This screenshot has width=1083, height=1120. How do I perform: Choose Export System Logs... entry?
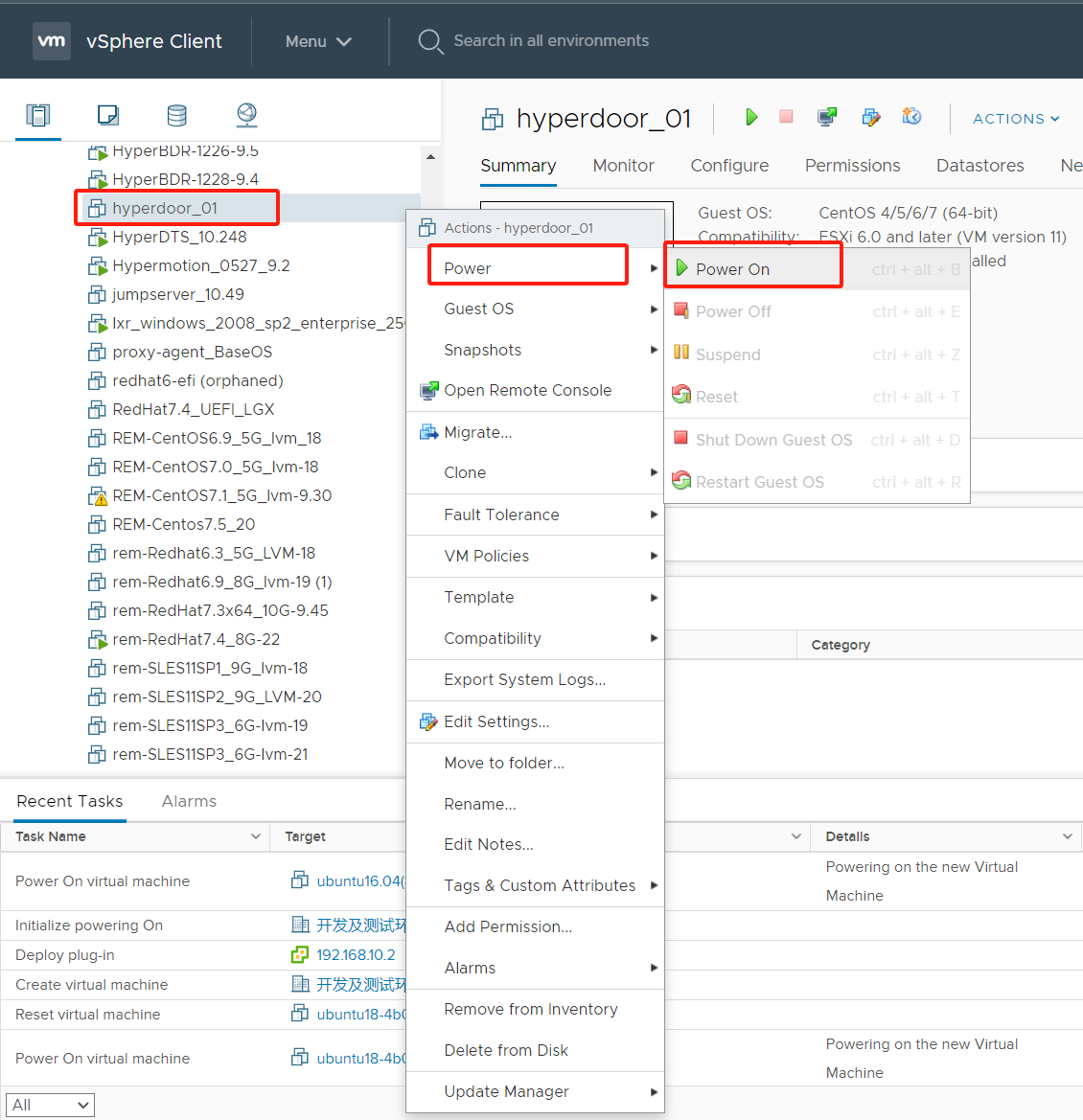535,679
